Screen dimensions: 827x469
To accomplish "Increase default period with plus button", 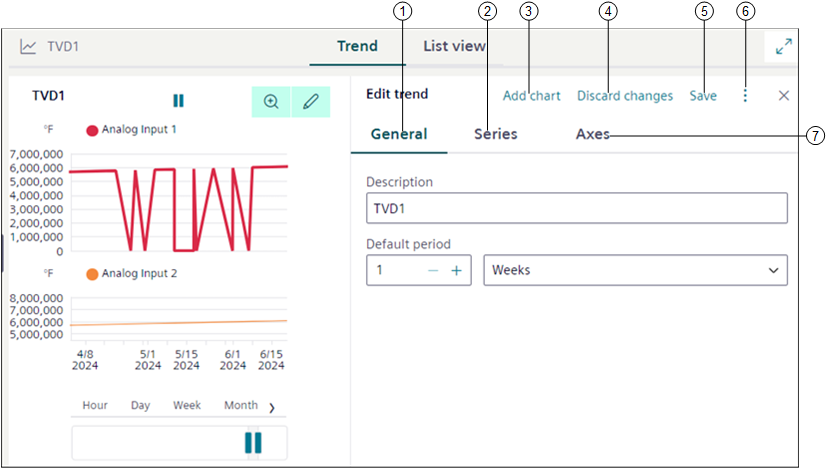I will click(x=456, y=271).
